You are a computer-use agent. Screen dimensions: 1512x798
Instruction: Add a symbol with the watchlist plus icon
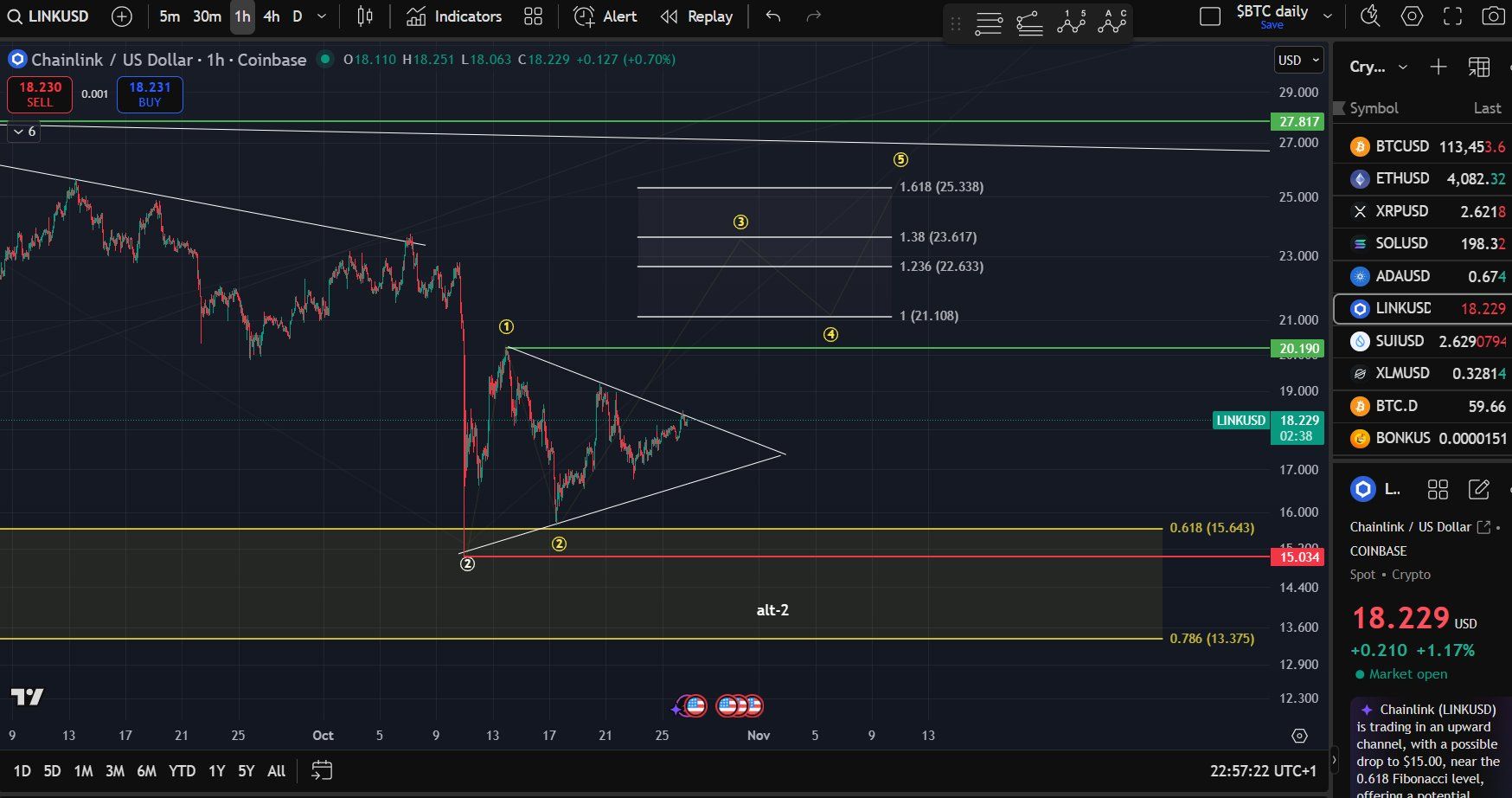(x=1438, y=67)
